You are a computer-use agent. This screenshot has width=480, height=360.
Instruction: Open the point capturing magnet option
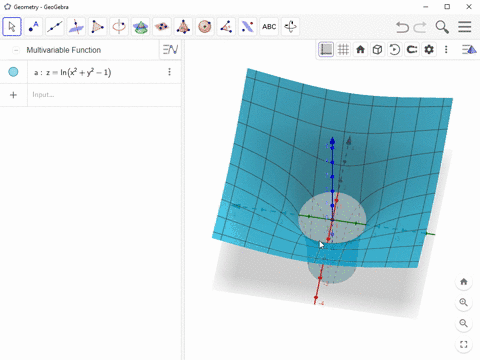pos(412,50)
